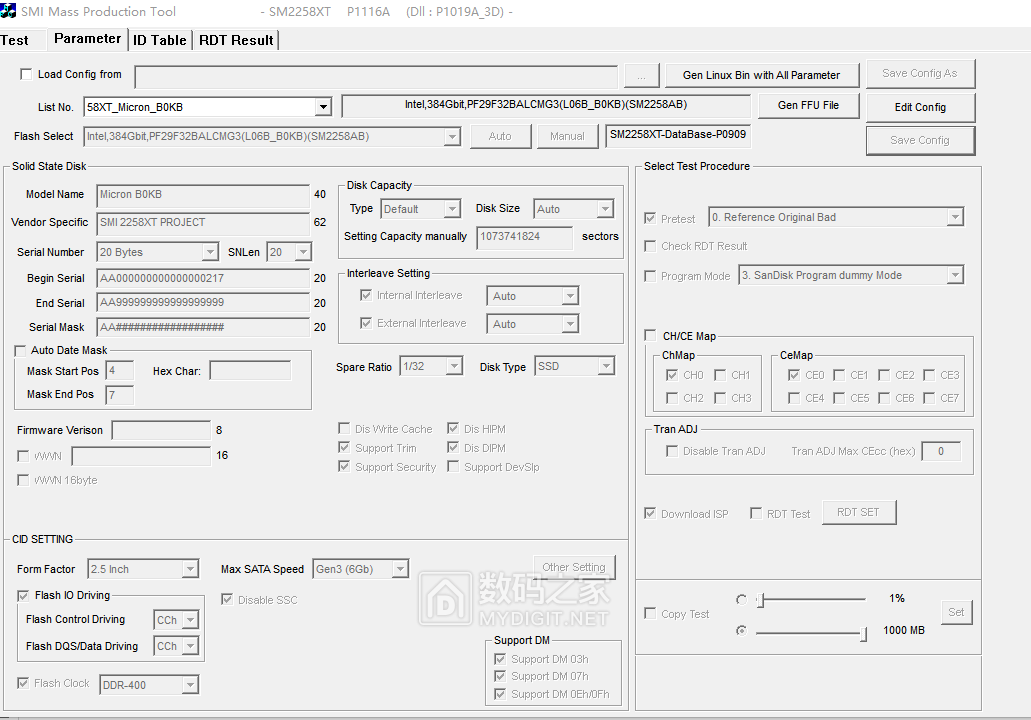Click the browse (...) button
Image resolution: width=1031 pixels, height=720 pixels.
641,76
